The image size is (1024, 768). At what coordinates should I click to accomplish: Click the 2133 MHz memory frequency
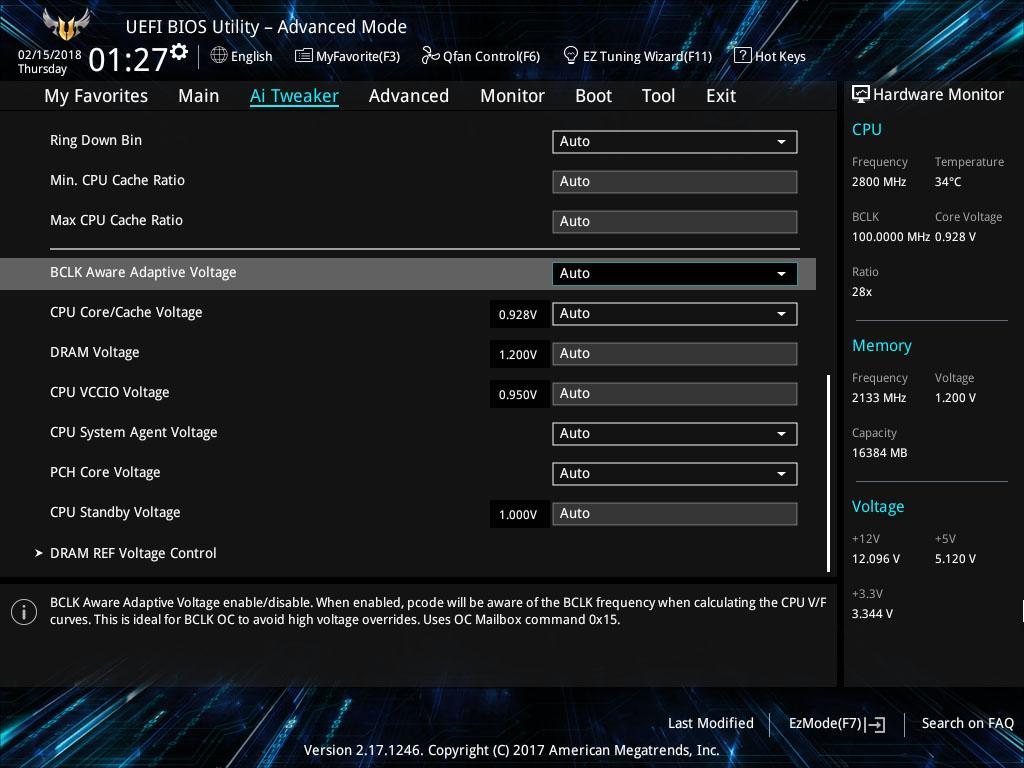pyautogui.click(x=879, y=398)
